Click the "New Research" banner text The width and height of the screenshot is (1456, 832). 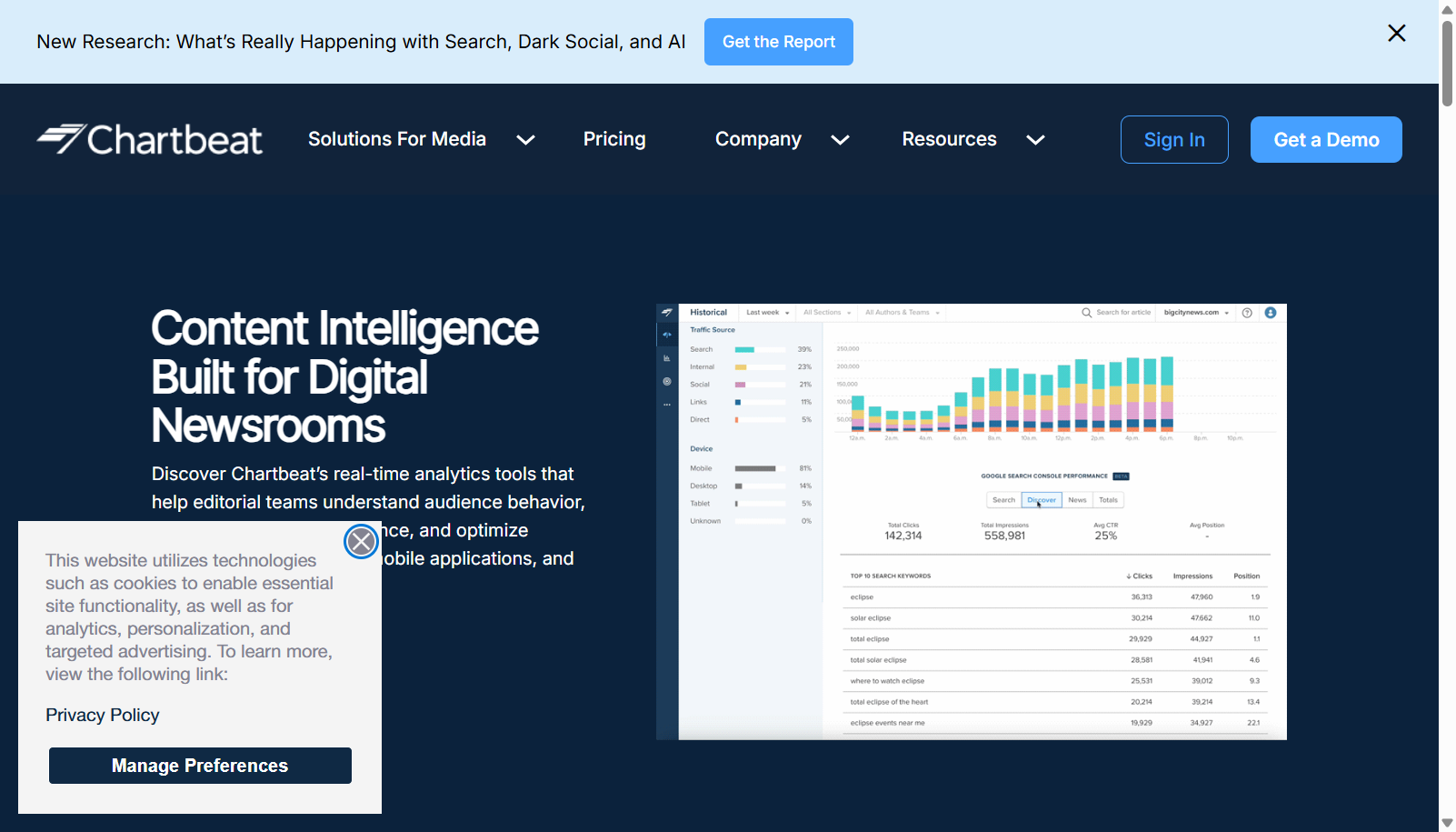361,42
